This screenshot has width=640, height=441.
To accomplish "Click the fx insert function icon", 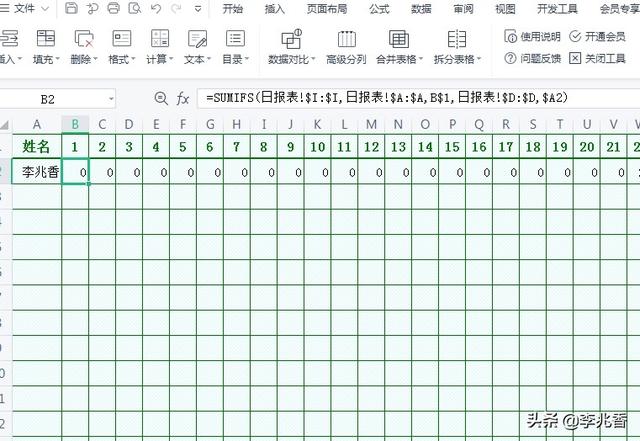I will click(182, 99).
